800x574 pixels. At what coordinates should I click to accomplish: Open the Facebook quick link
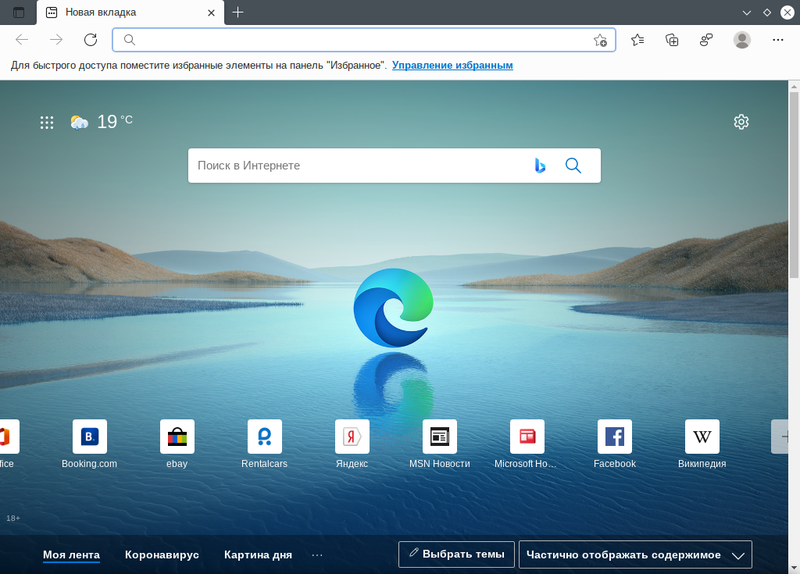pyautogui.click(x=615, y=444)
